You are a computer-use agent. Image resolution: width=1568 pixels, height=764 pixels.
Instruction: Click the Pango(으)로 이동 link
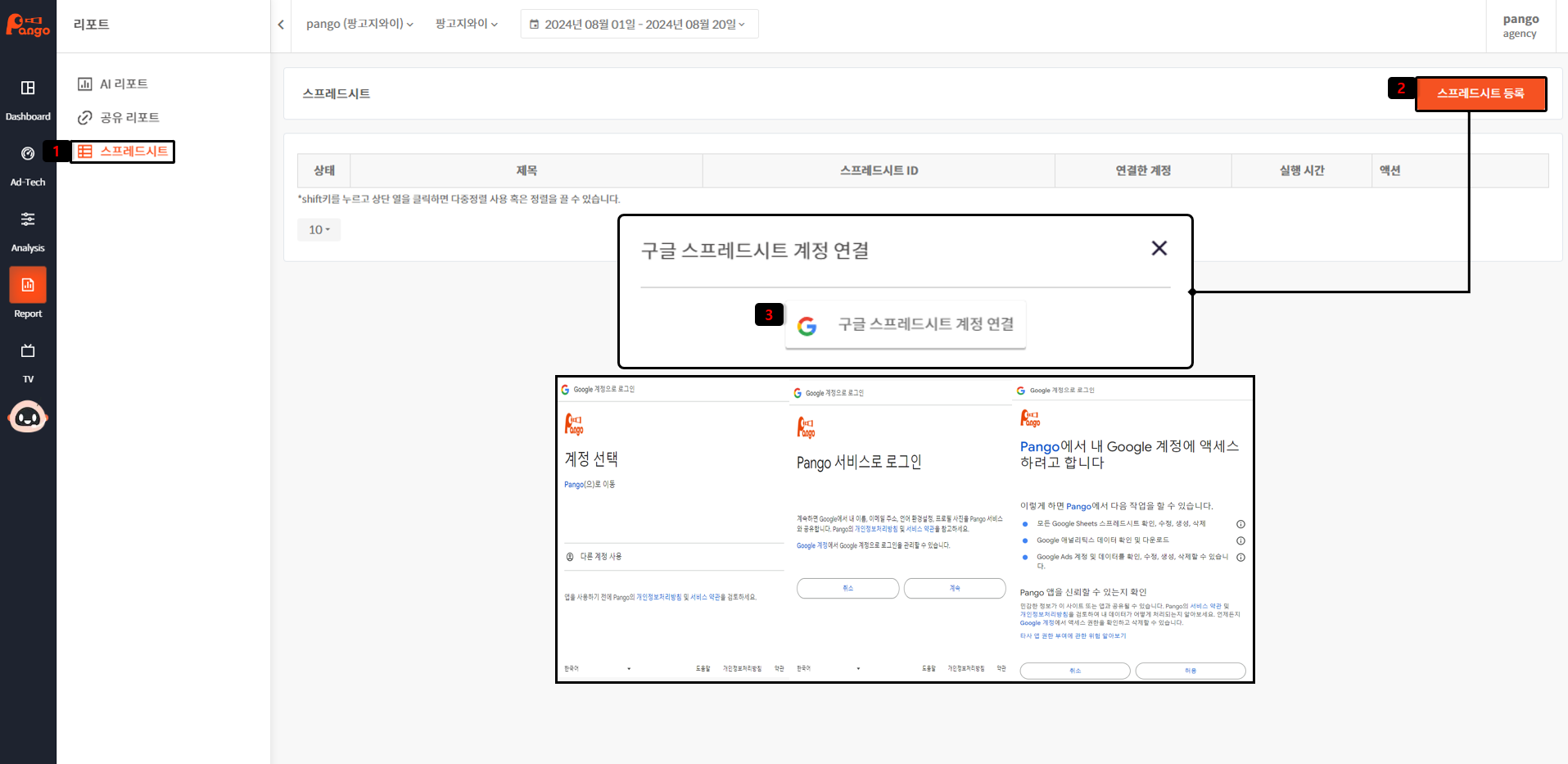pos(590,485)
